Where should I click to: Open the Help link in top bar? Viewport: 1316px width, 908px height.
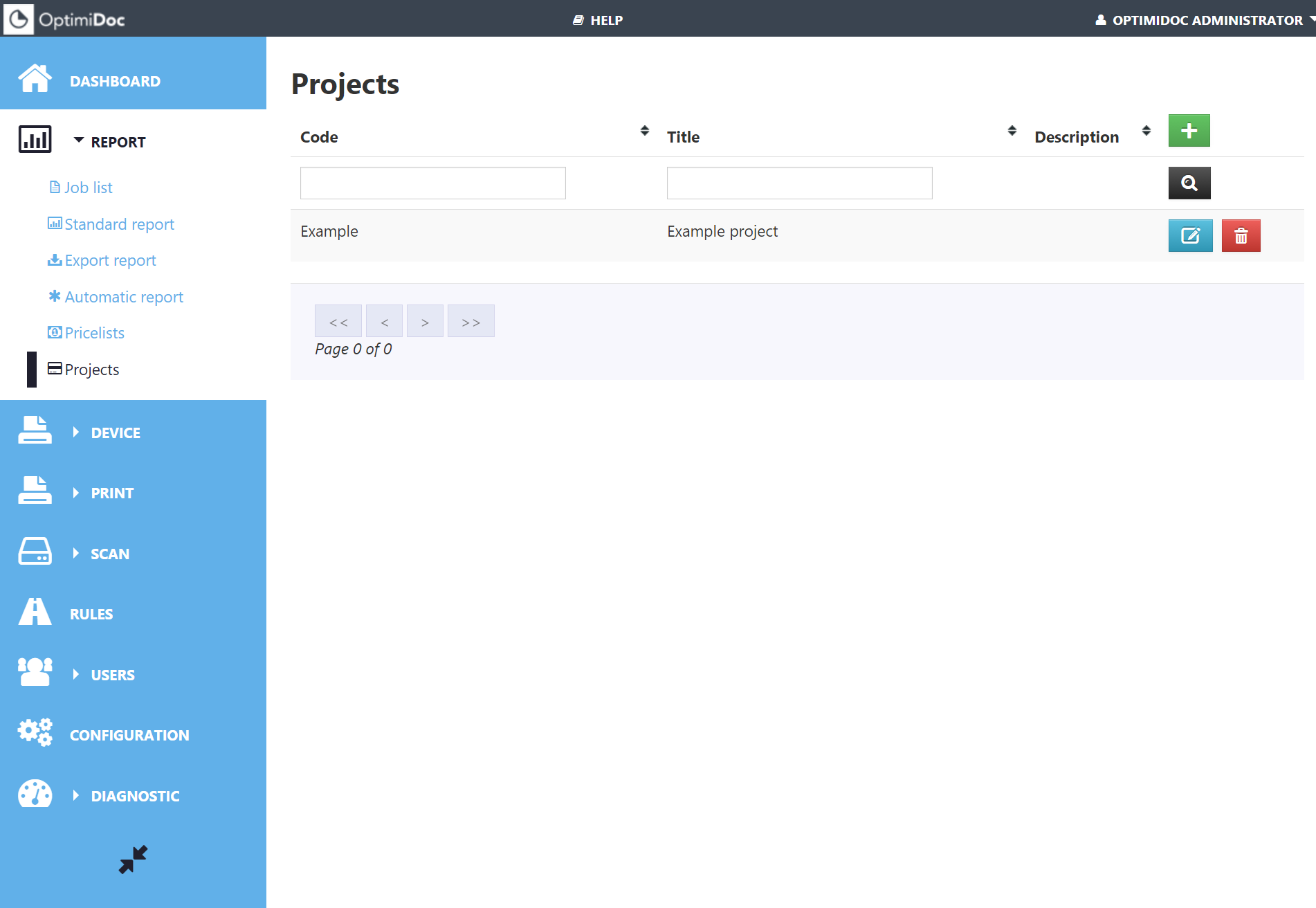click(598, 20)
